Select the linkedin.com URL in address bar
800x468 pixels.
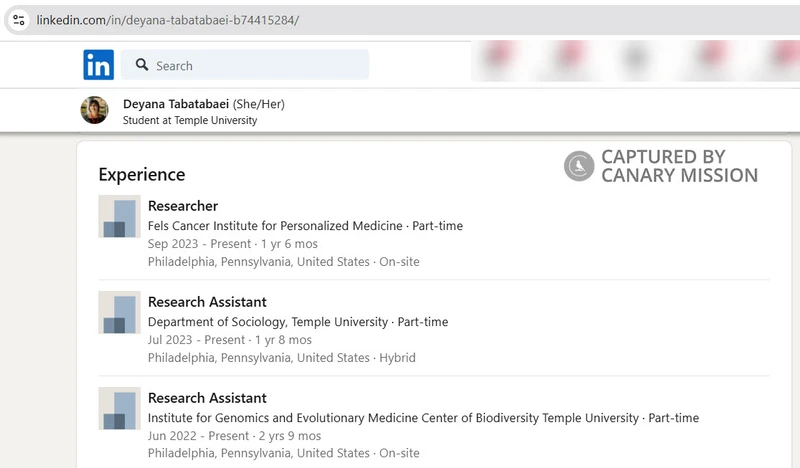[x=168, y=20]
